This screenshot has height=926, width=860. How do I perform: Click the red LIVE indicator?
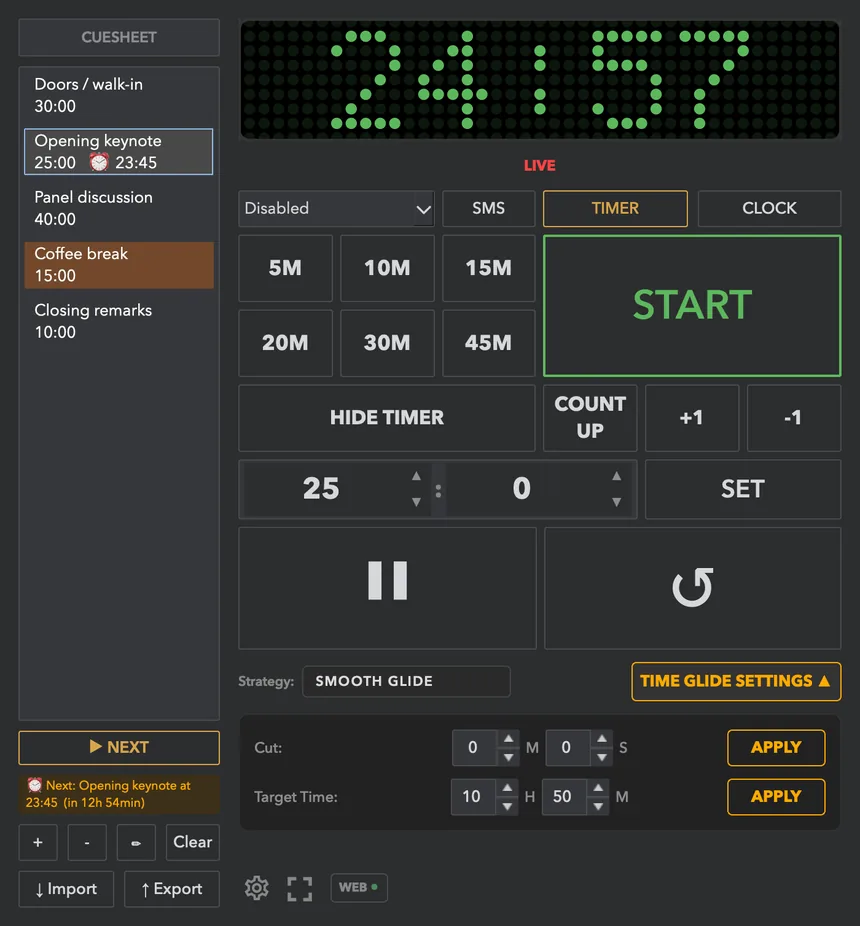(x=540, y=165)
